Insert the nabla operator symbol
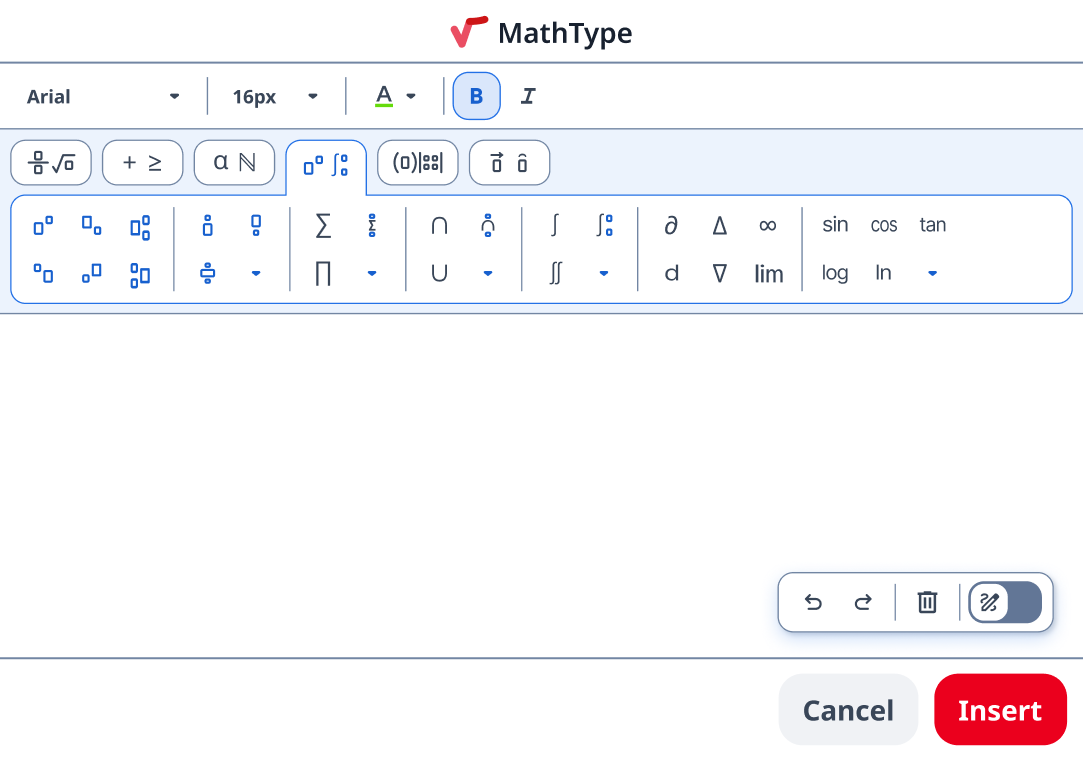Viewport: 1083px width, 765px height. click(x=719, y=274)
